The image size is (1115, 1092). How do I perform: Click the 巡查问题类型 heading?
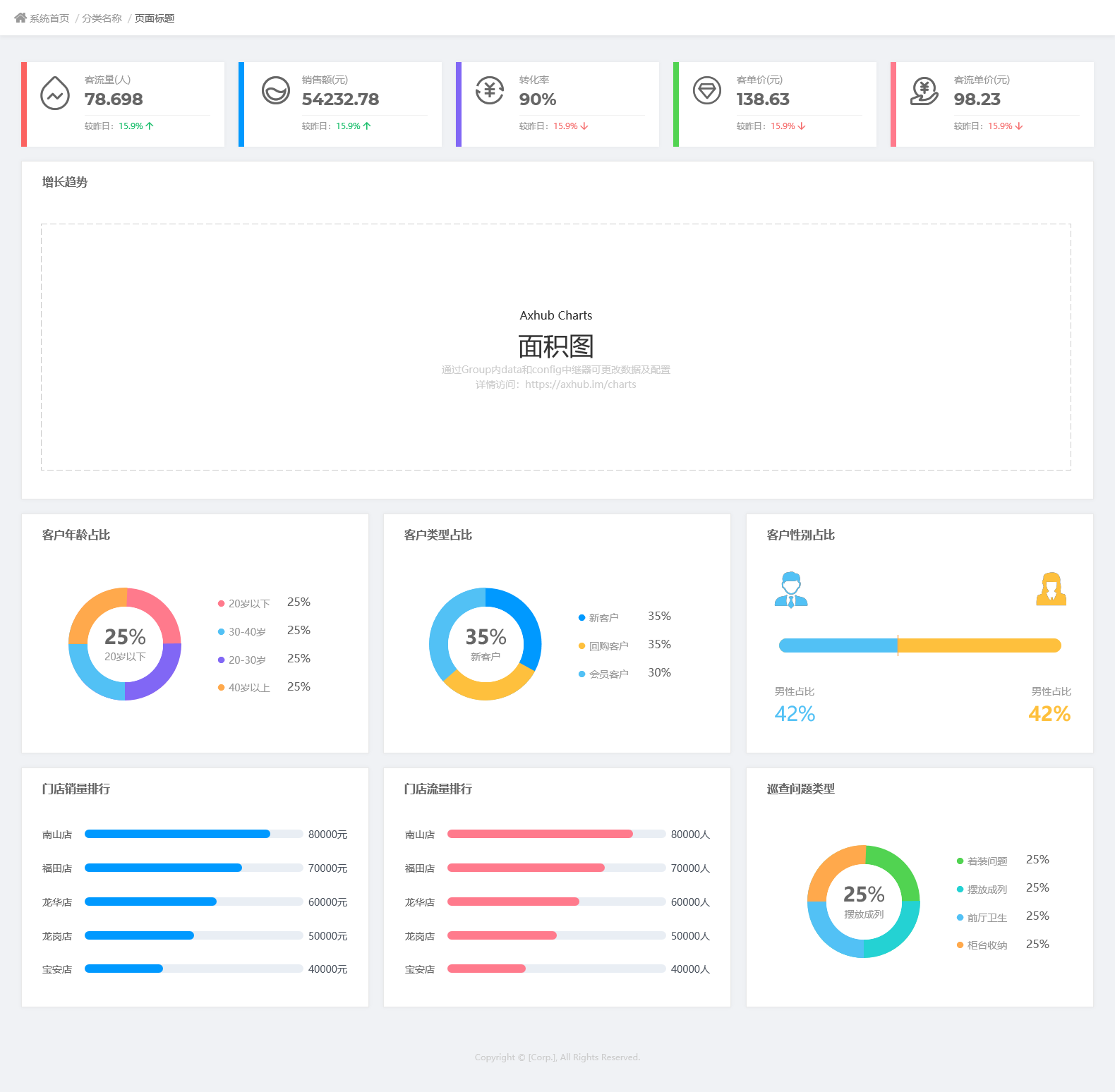tap(801, 789)
